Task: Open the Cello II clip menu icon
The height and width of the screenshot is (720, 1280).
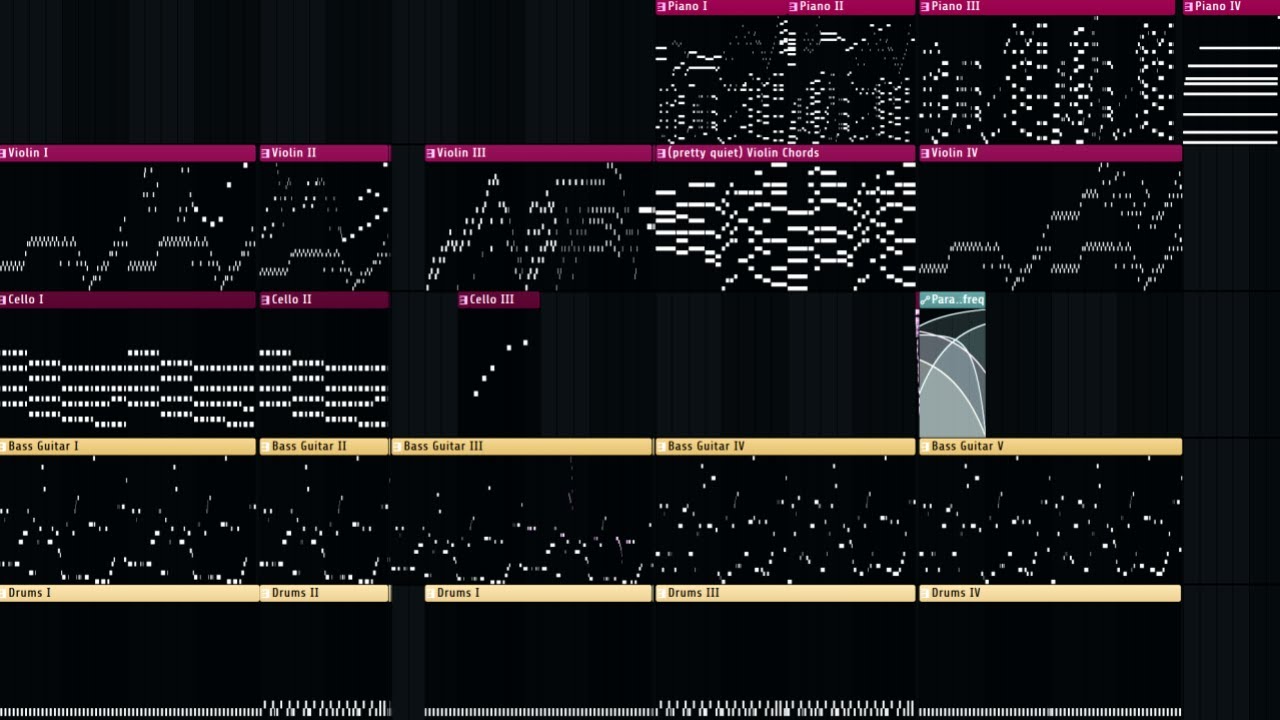Action: coord(266,300)
